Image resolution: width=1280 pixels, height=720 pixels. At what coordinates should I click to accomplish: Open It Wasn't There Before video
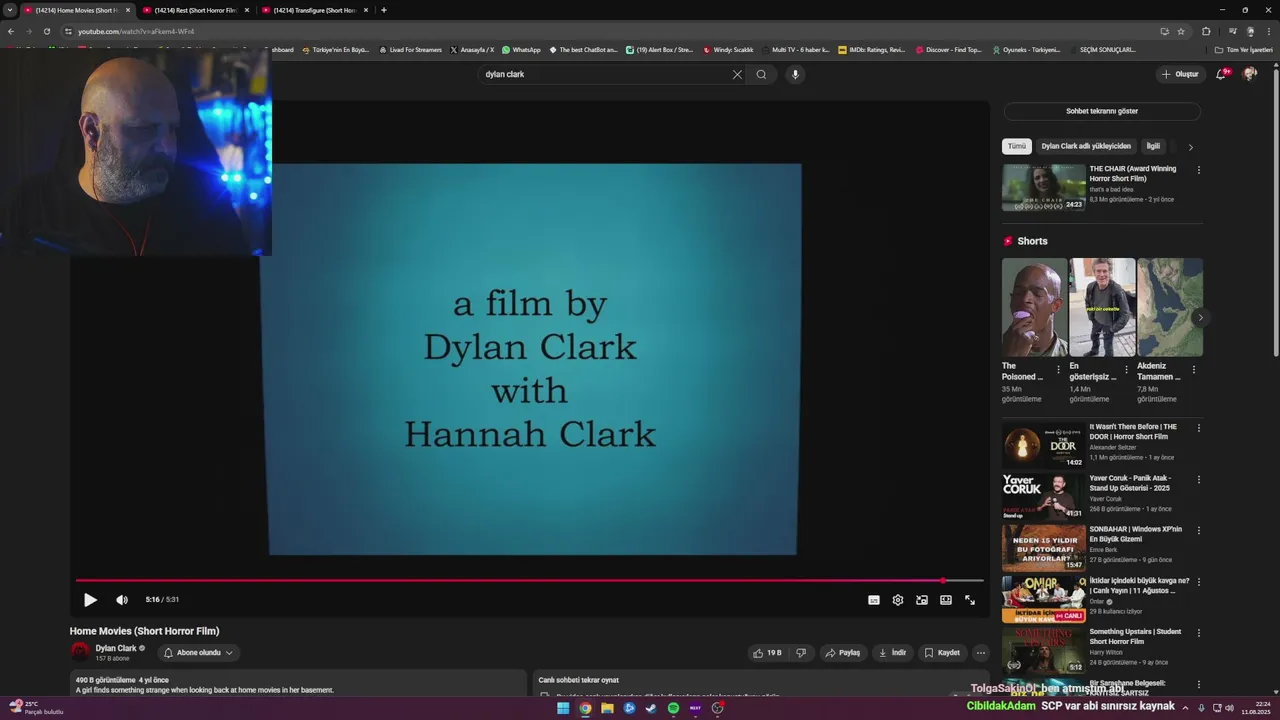tap(1044, 445)
